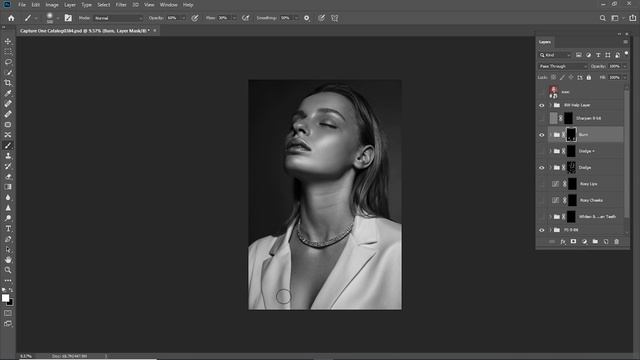Select the Lasso tool
Viewport: 640px width, 360px height.
pyautogui.click(x=8, y=62)
